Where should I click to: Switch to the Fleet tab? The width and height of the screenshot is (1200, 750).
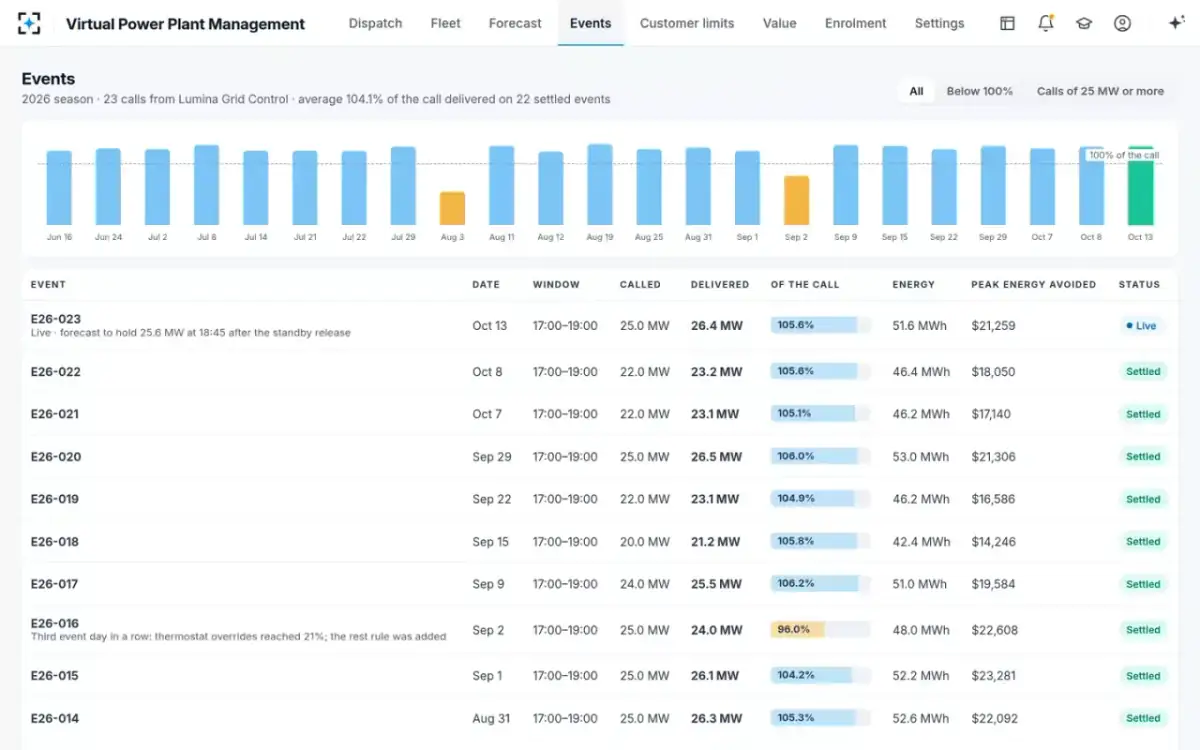coord(446,23)
